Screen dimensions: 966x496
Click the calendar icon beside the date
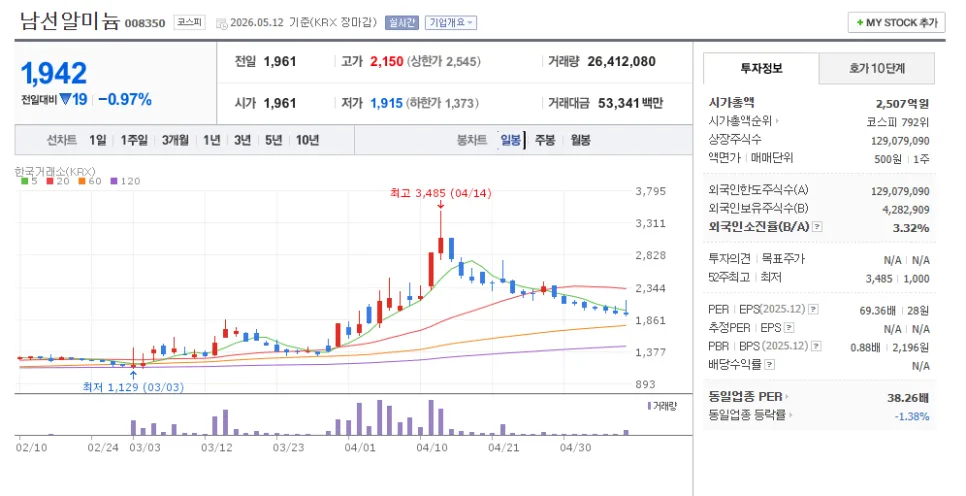coord(222,23)
